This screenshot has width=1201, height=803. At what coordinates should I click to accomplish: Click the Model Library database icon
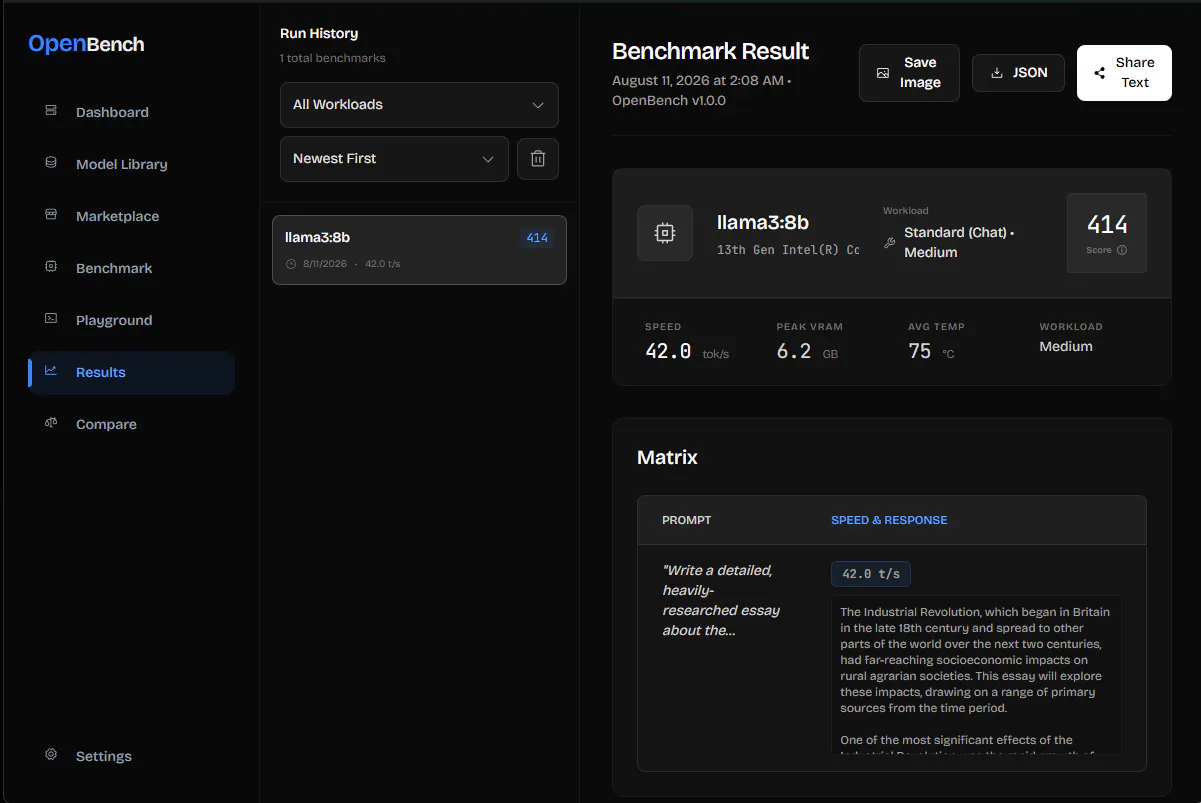click(51, 163)
